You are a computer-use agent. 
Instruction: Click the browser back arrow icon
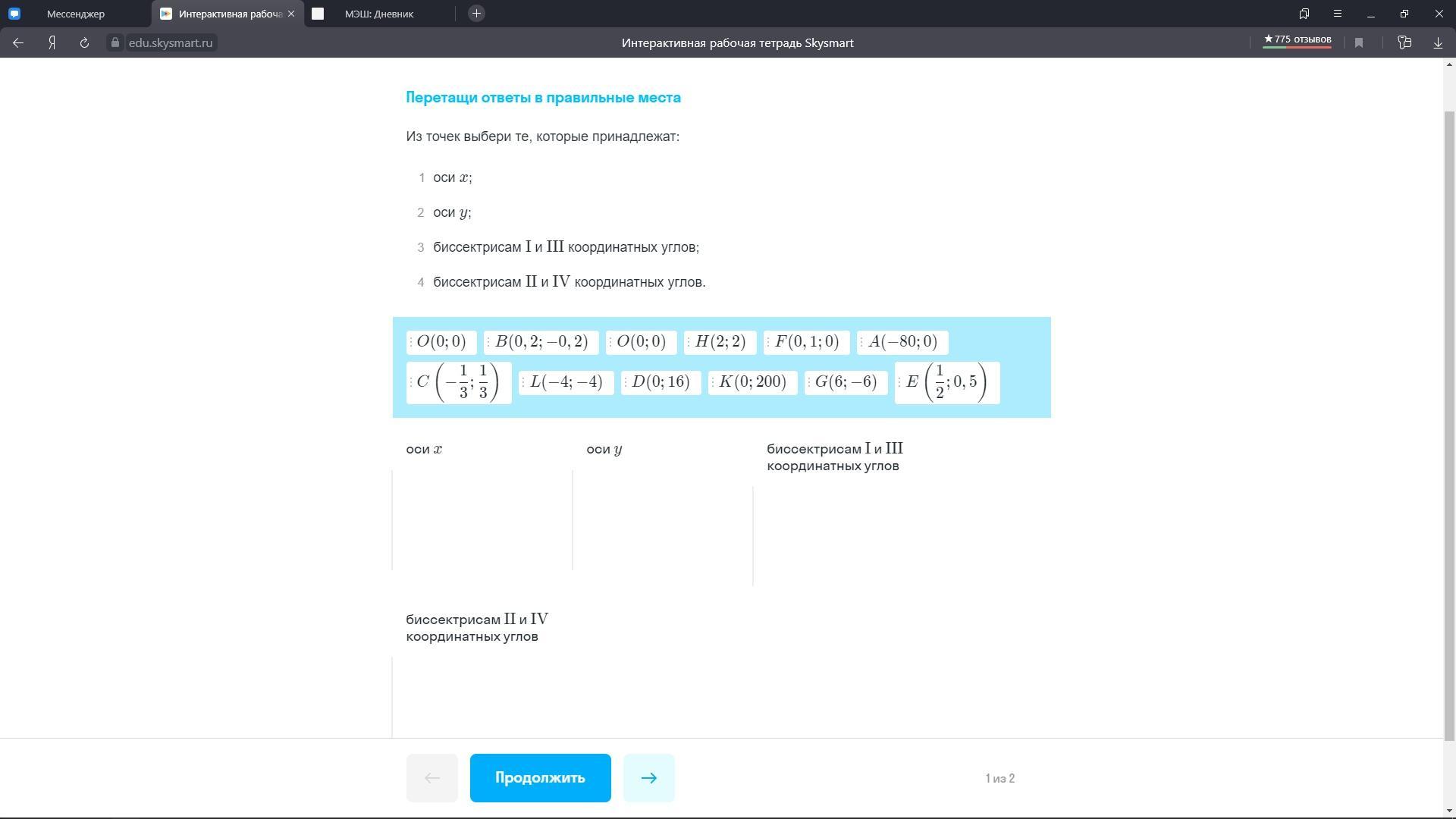(x=18, y=43)
